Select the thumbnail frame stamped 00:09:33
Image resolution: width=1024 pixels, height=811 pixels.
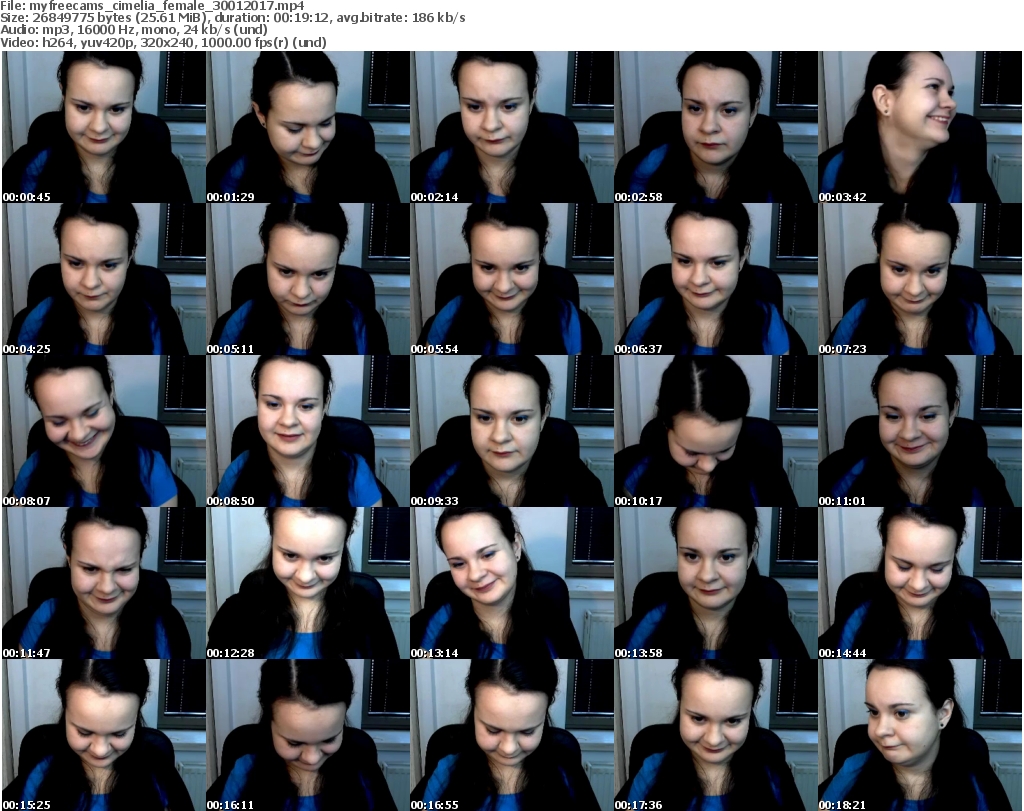(511, 432)
